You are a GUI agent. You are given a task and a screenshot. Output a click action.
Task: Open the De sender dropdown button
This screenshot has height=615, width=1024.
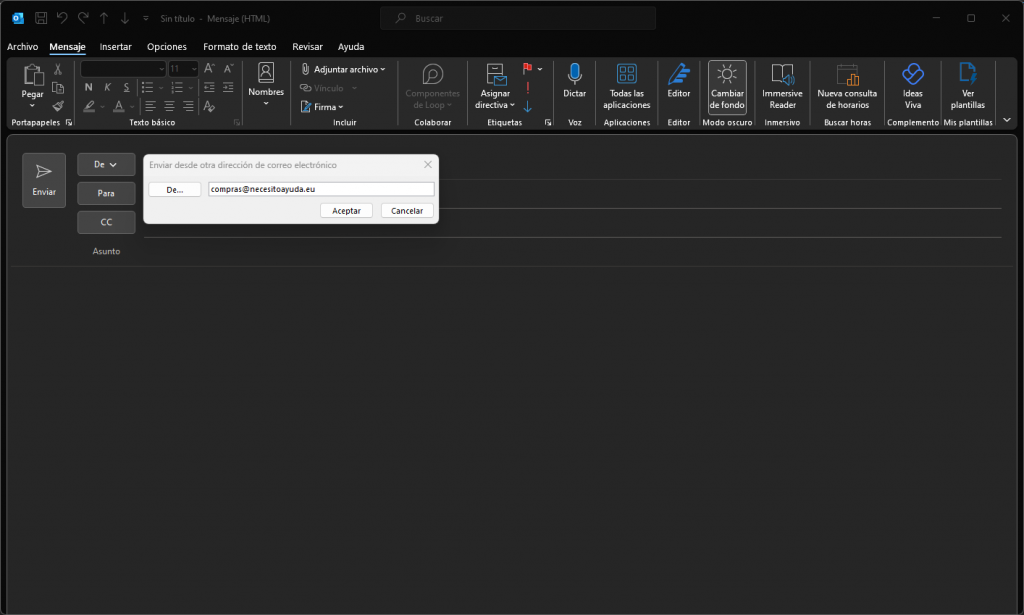[x=106, y=165]
